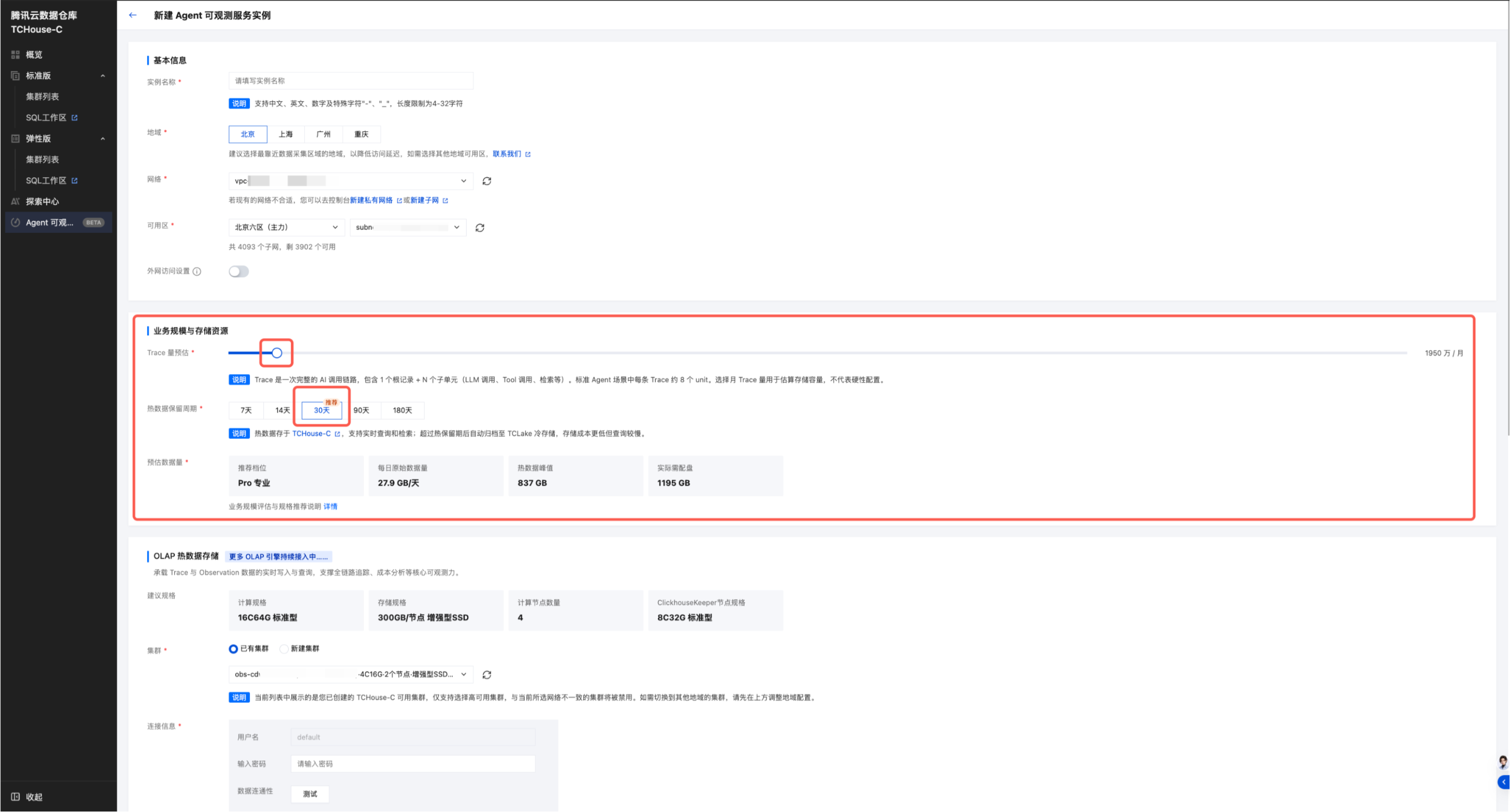Select 上海 region
The width and height of the screenshot is (1510, 812).
[x=285, y=134]
